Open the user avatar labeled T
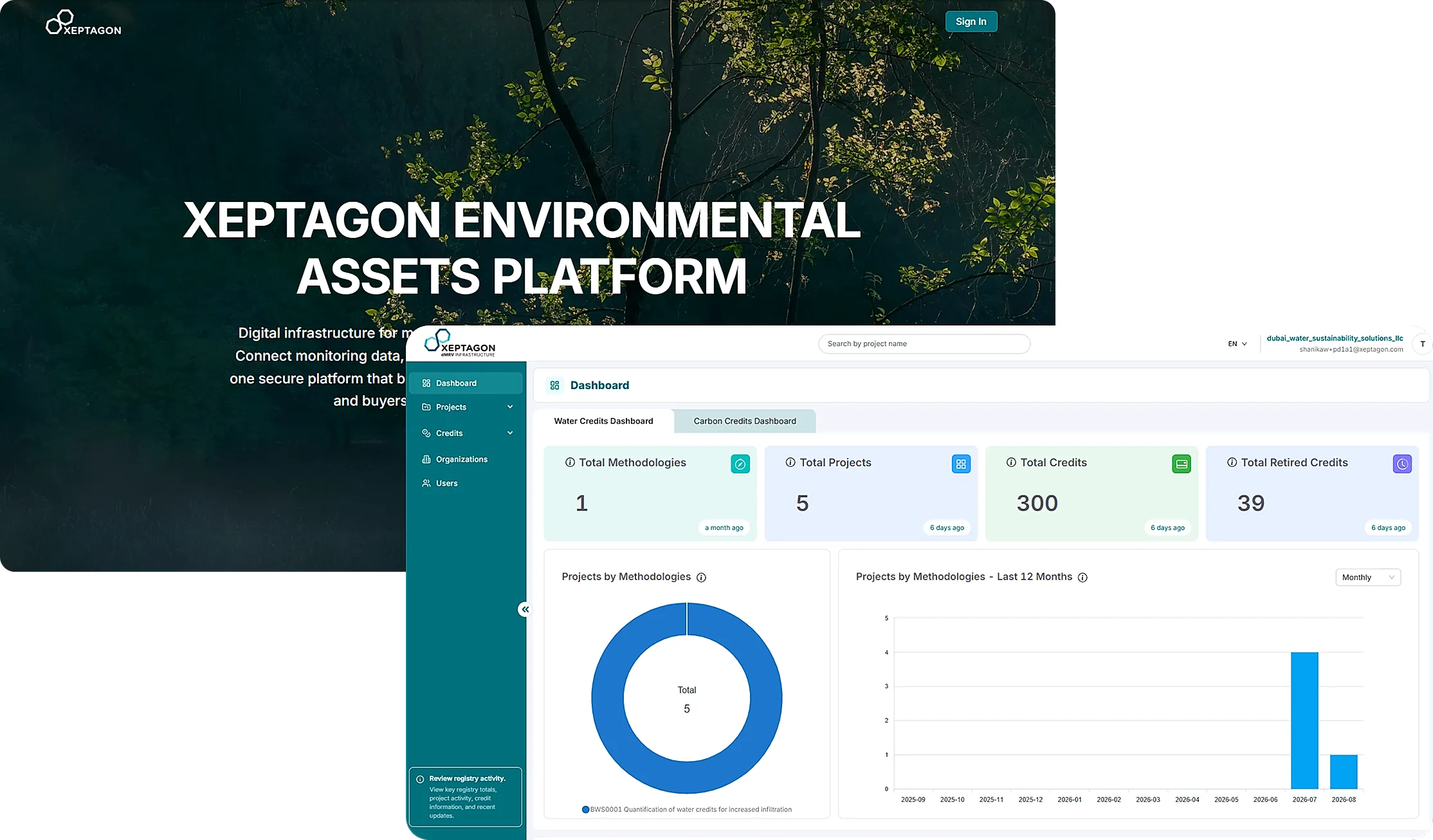This screenshot has width=1433, height=840. click(x=1423, y=344)
